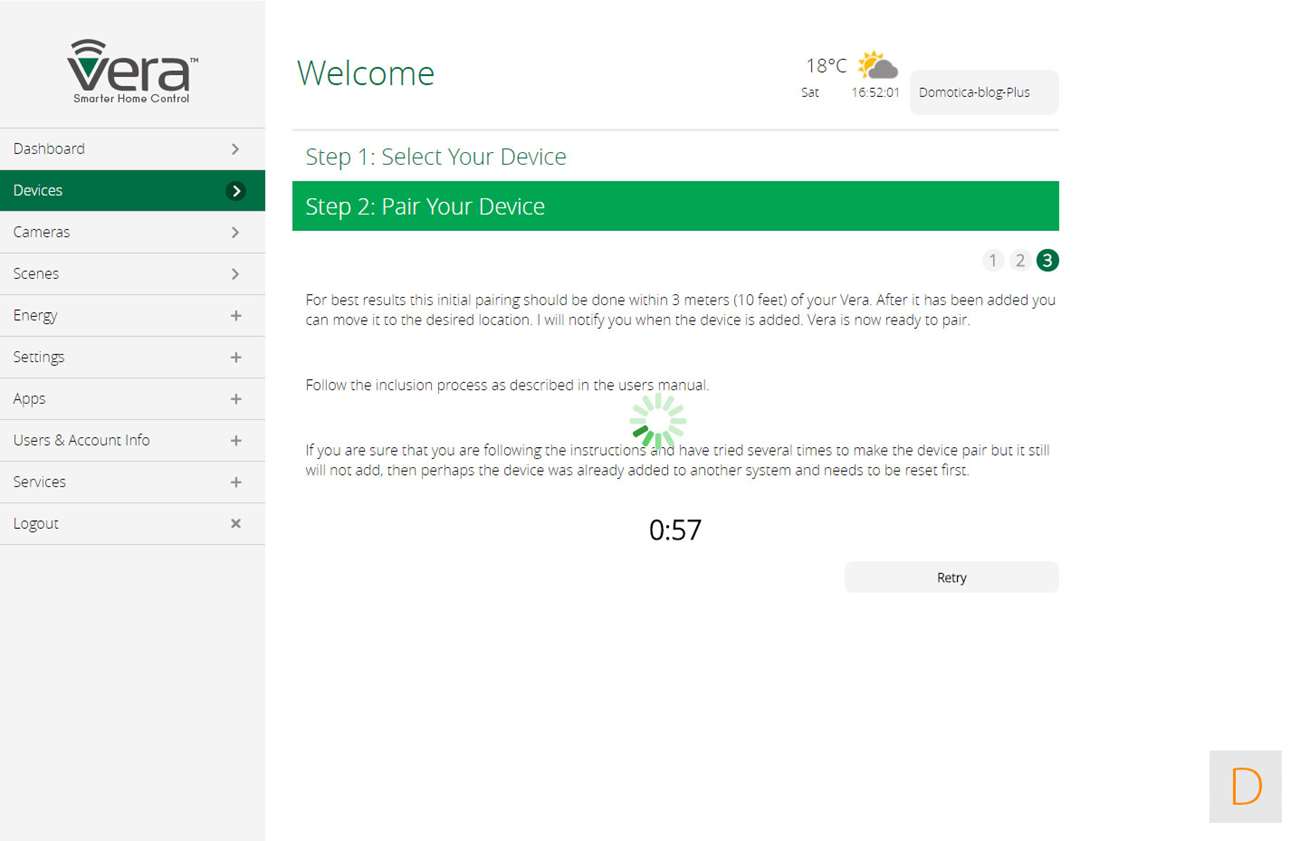1300x841 pixels.
Task: Open the Dashboard menu item
Action: click(49, 149)
